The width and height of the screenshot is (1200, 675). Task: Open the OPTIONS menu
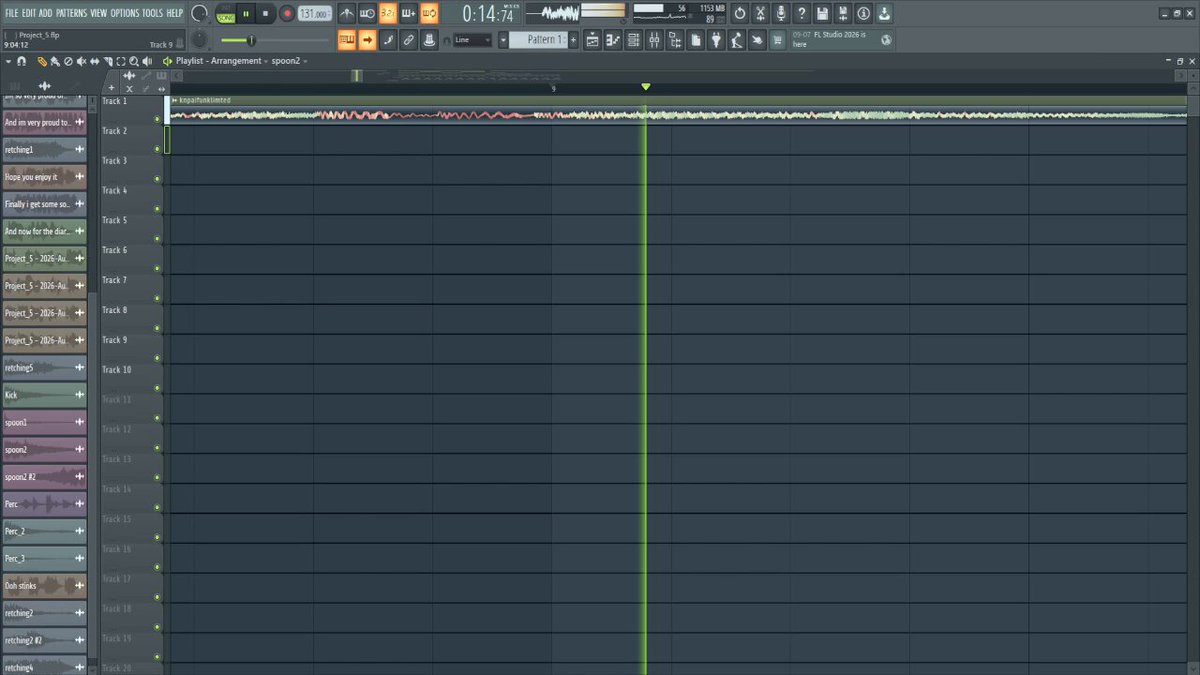coord(125,13)
